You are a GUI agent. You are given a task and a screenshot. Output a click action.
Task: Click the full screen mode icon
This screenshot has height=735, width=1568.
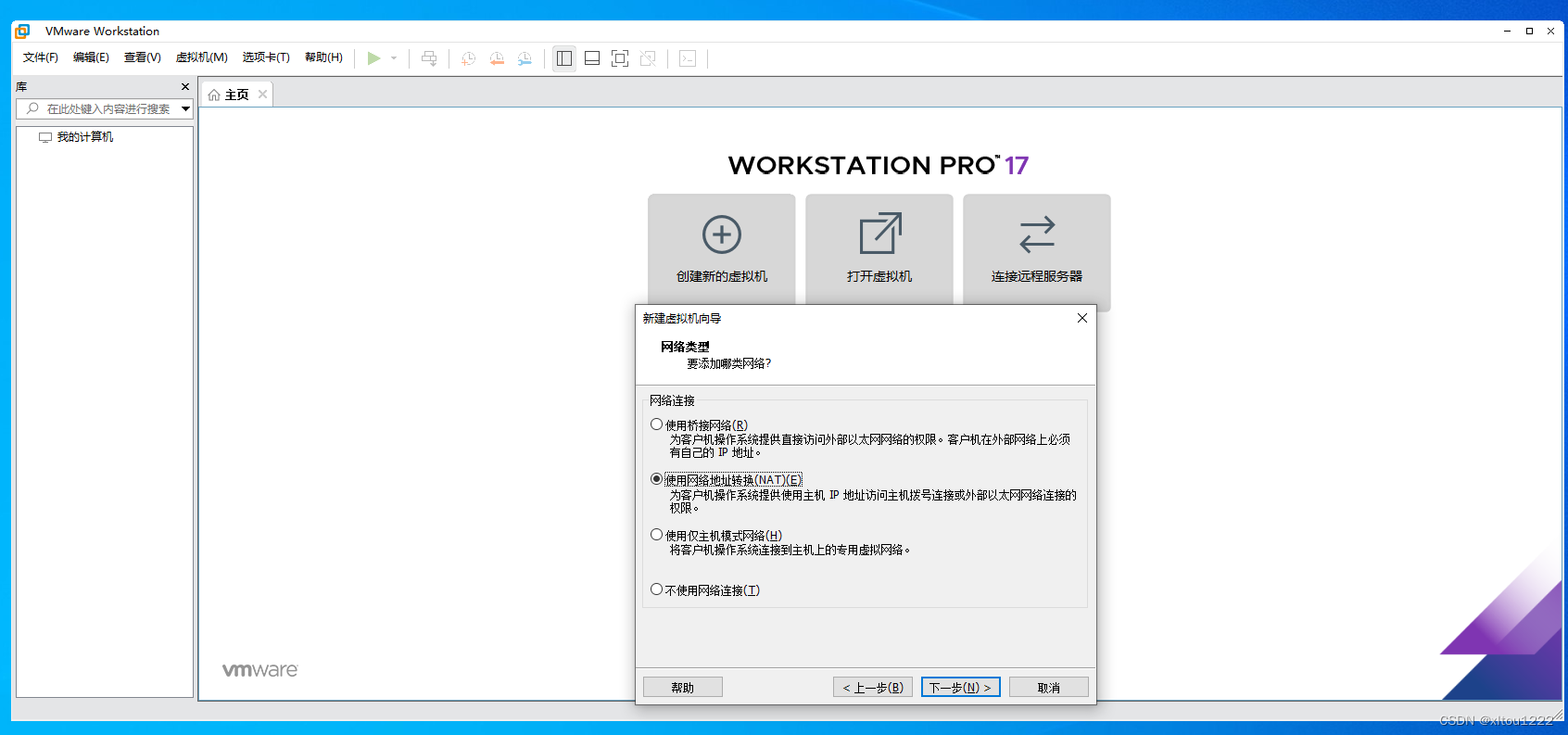[620, 58]
